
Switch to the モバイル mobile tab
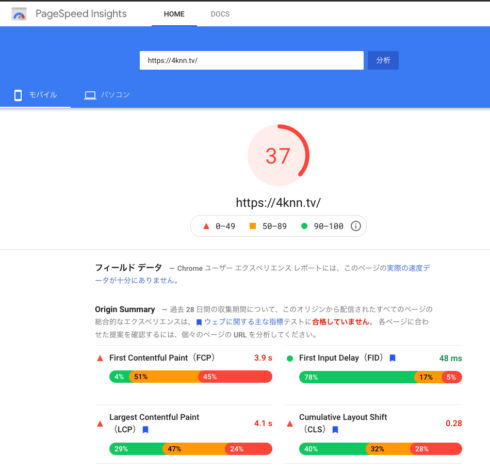coord(35,95)
